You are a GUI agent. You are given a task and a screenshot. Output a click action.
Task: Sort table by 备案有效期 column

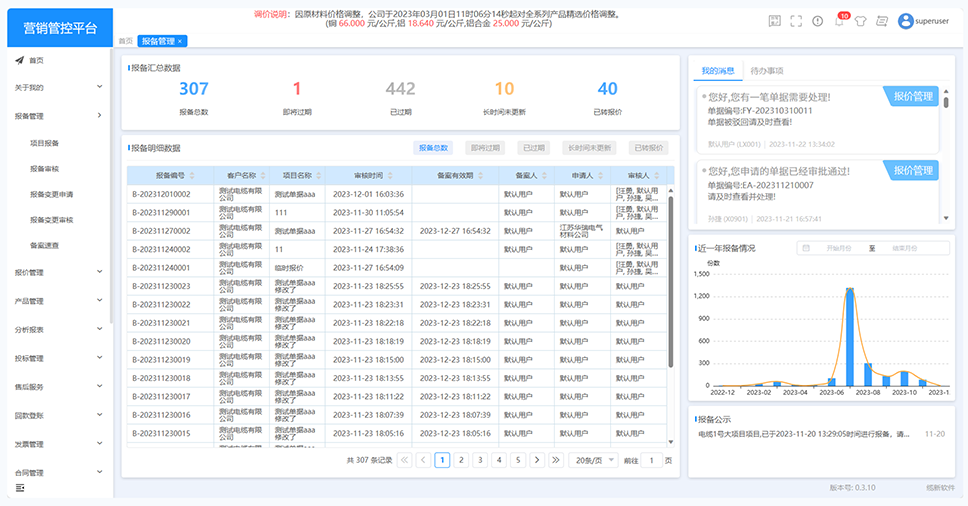coord(480,176)
